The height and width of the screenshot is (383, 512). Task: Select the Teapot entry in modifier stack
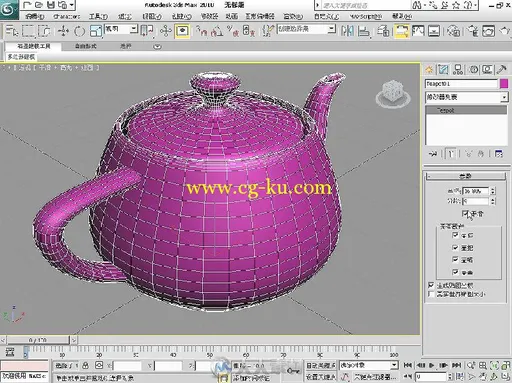[x=466, y=110]
